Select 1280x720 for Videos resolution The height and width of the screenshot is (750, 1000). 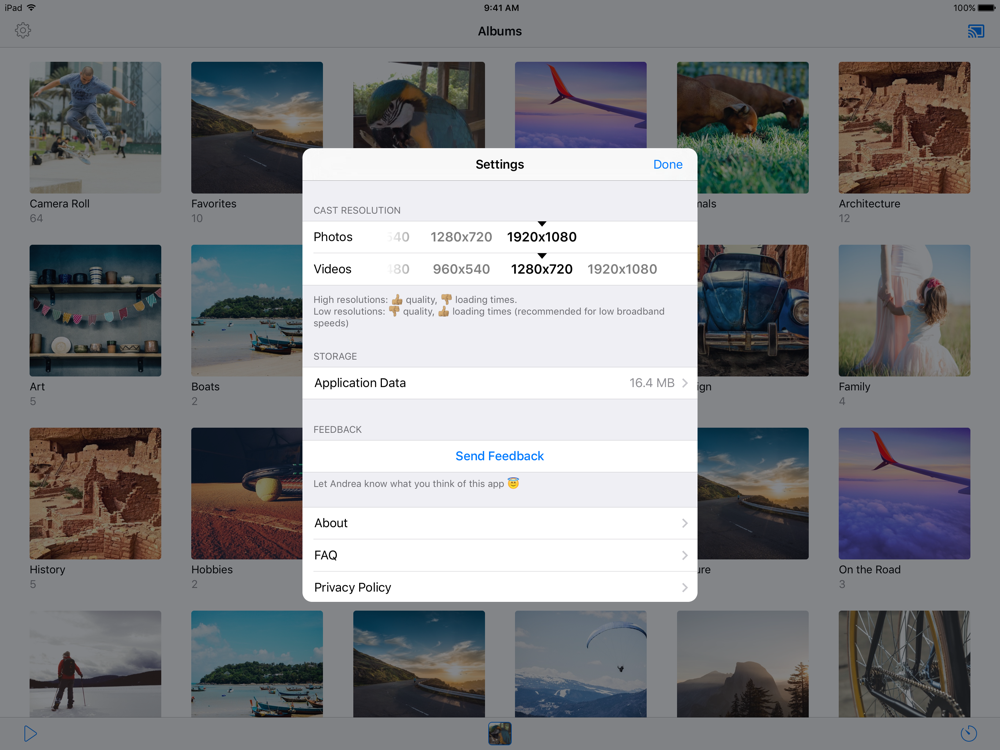click(541, 269)
